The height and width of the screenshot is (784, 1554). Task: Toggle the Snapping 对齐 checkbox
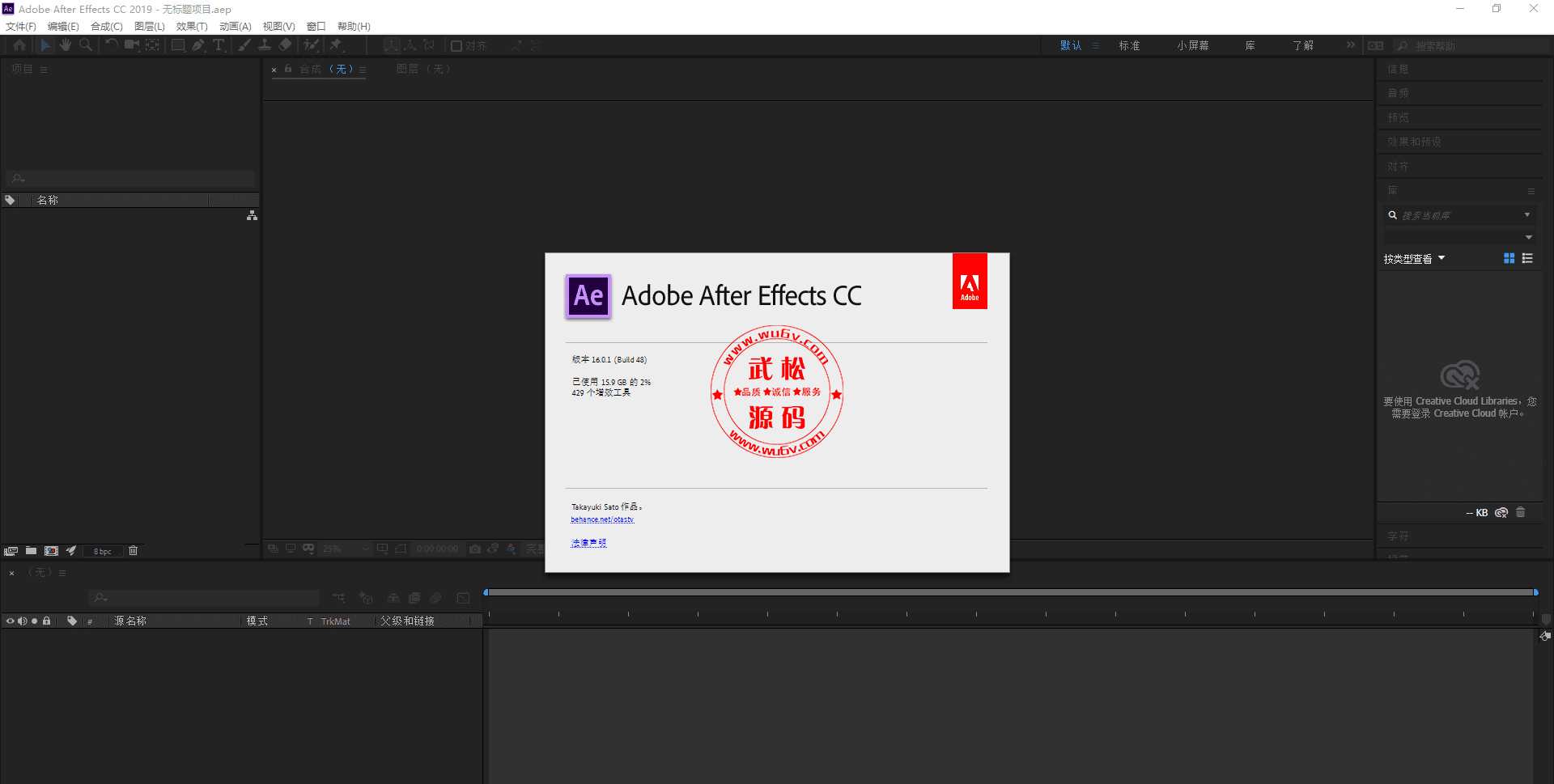[x=456, y=46]
